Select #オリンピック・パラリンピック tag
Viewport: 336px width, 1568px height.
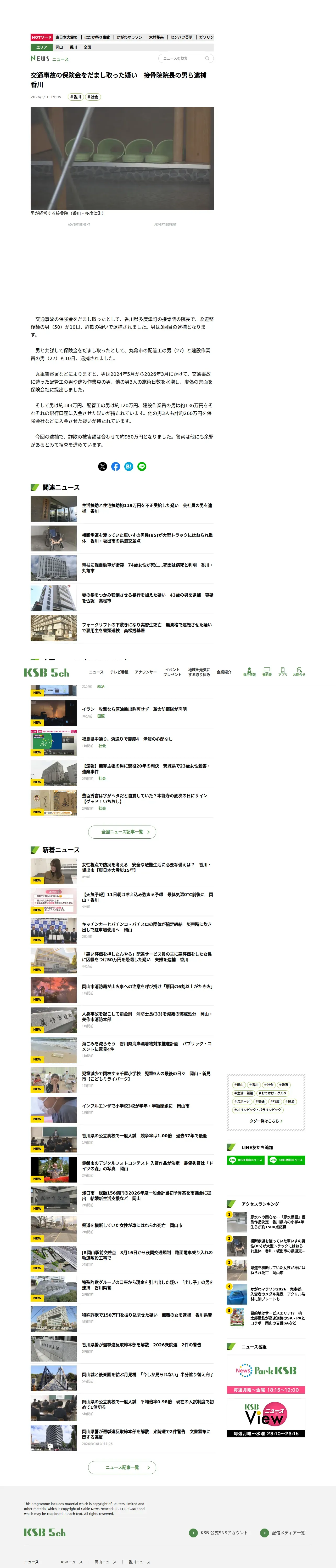pos(258,1110)
